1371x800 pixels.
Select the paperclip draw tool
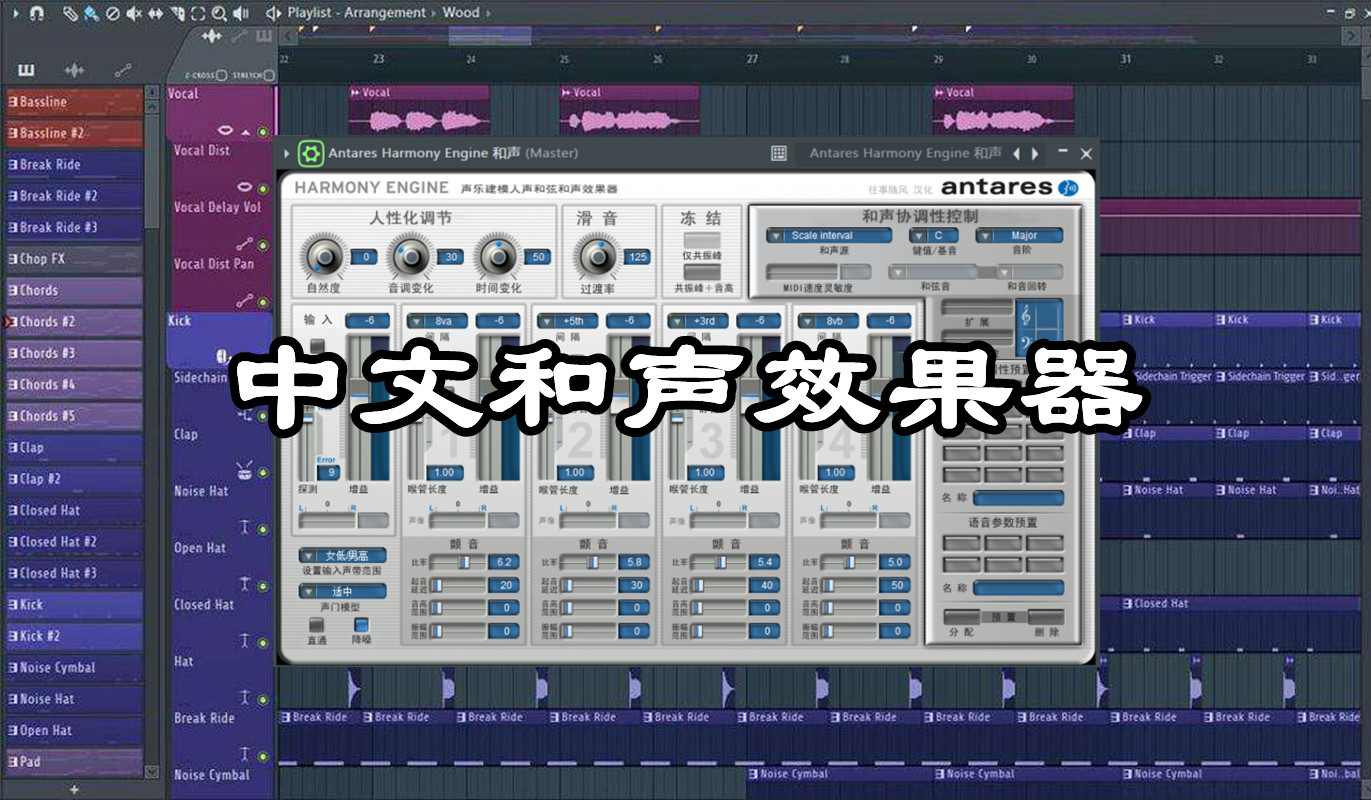tap(70, 13)
